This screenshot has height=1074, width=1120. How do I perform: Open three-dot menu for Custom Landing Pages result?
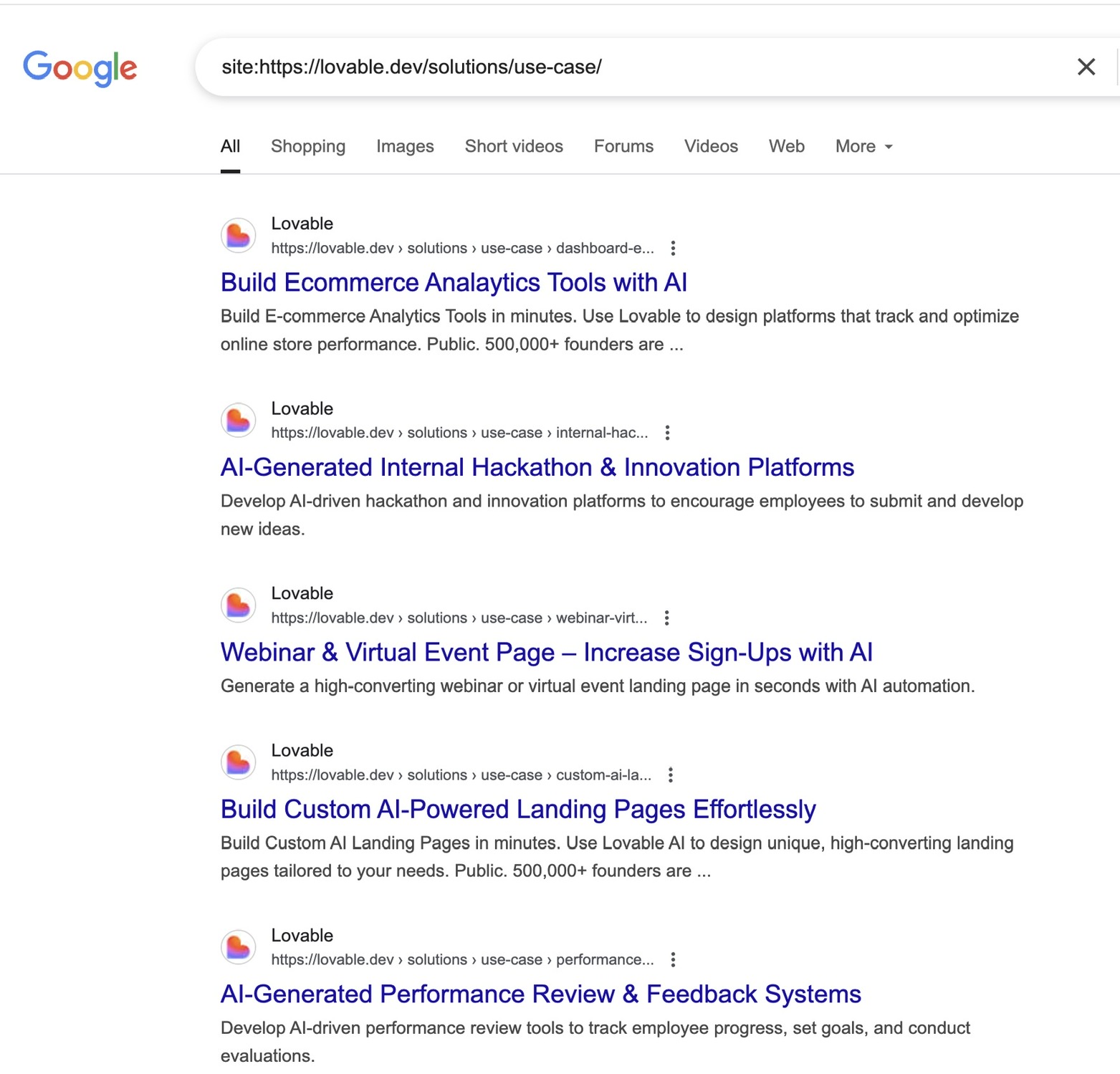670,775
